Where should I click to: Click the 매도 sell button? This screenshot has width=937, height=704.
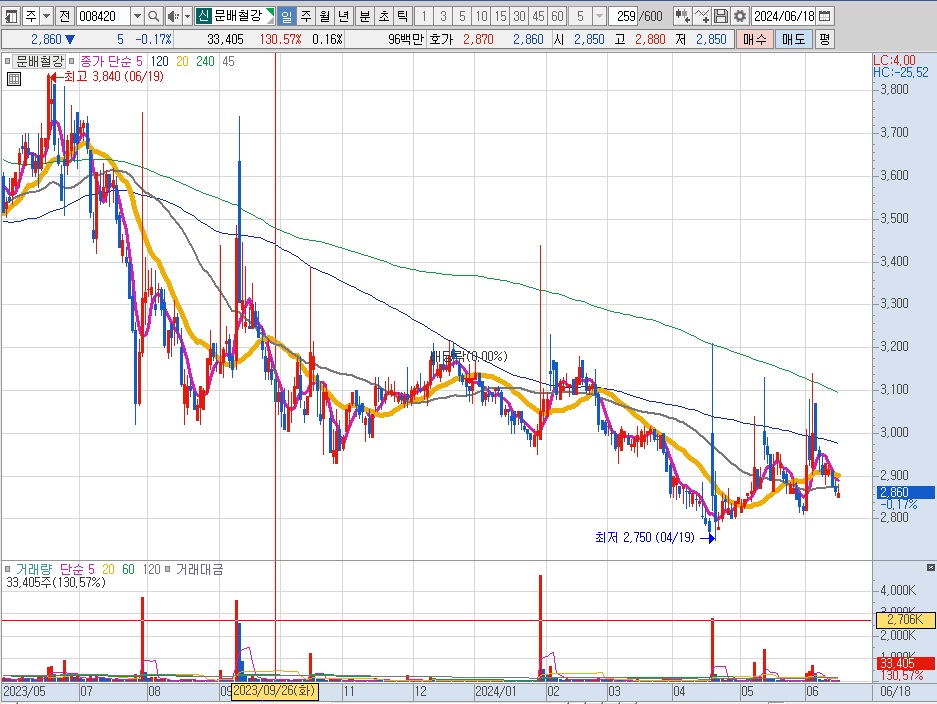pos(794,39)
